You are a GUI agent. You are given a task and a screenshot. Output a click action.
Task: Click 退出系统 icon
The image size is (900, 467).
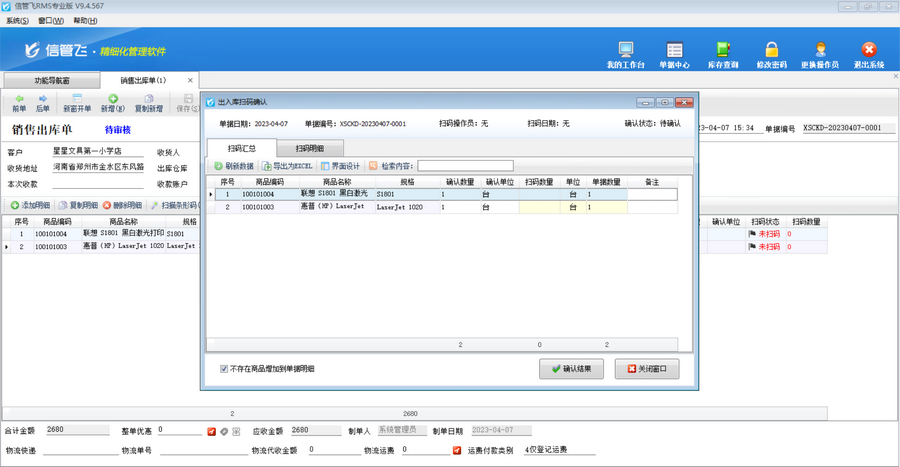point(868,54)
